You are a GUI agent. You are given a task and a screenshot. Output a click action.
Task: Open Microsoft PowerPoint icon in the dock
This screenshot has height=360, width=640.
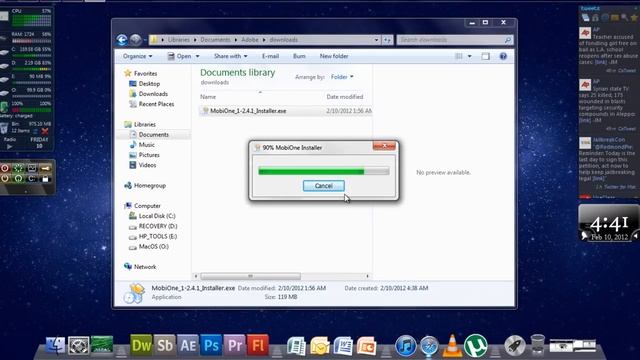coord(366,346)
